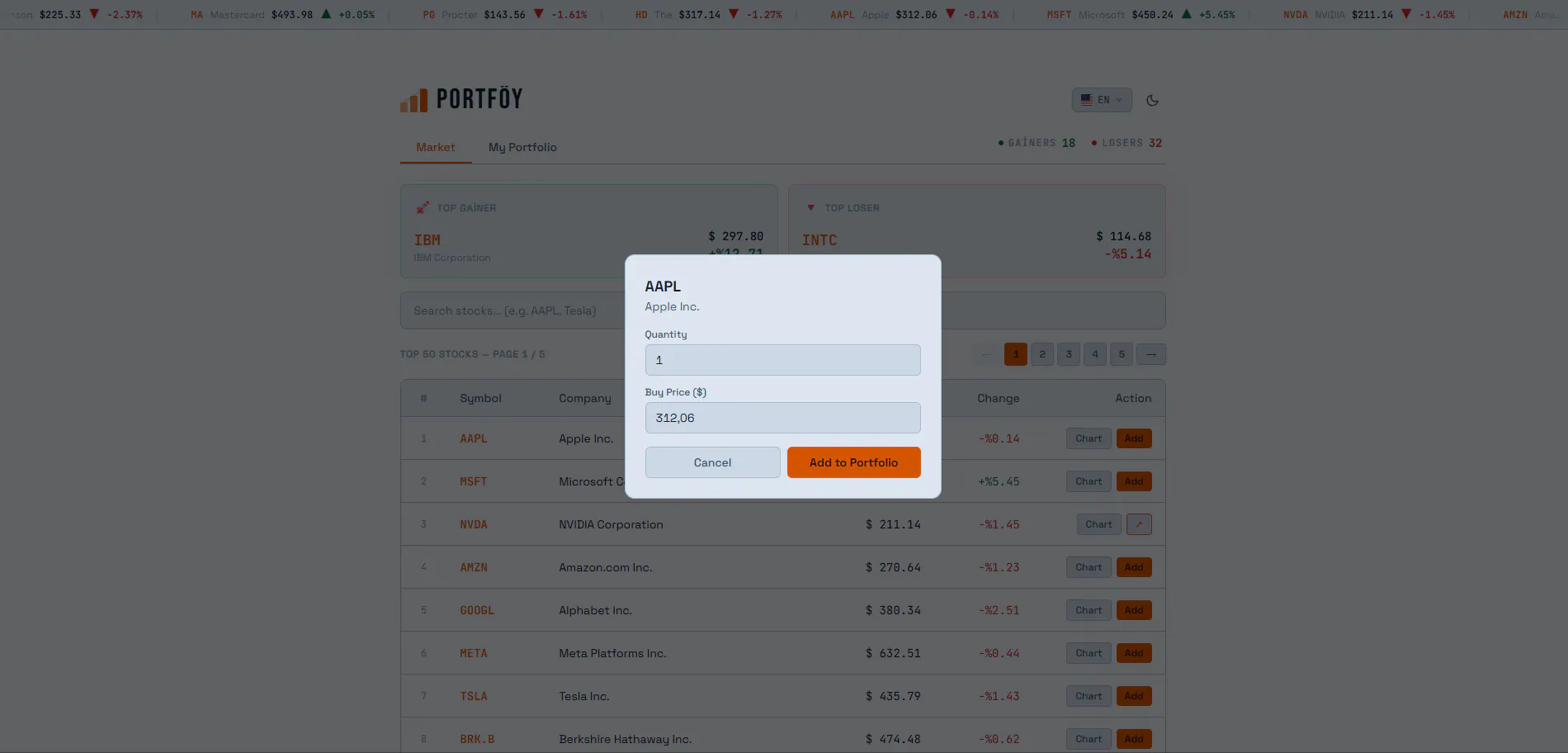Show Chart for the MSFT row
The width and height of the screenshot is (1568, 753).
point(1089,481)
